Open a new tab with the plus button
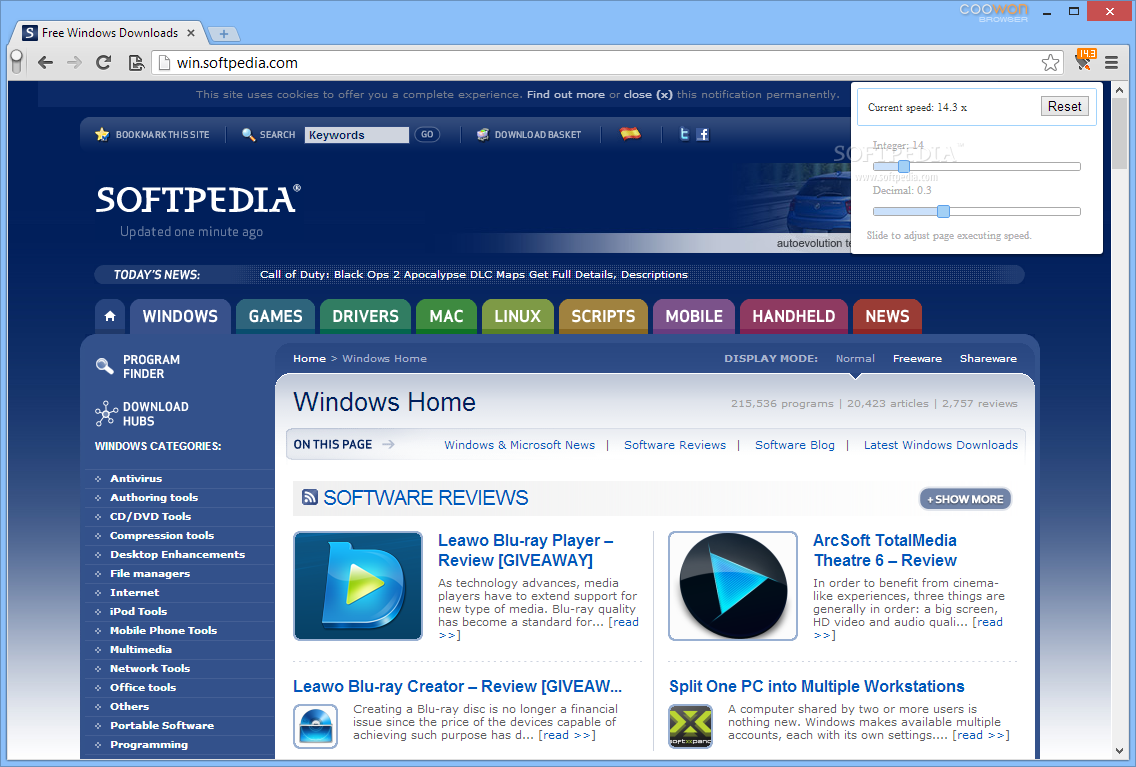 (224, 33)
